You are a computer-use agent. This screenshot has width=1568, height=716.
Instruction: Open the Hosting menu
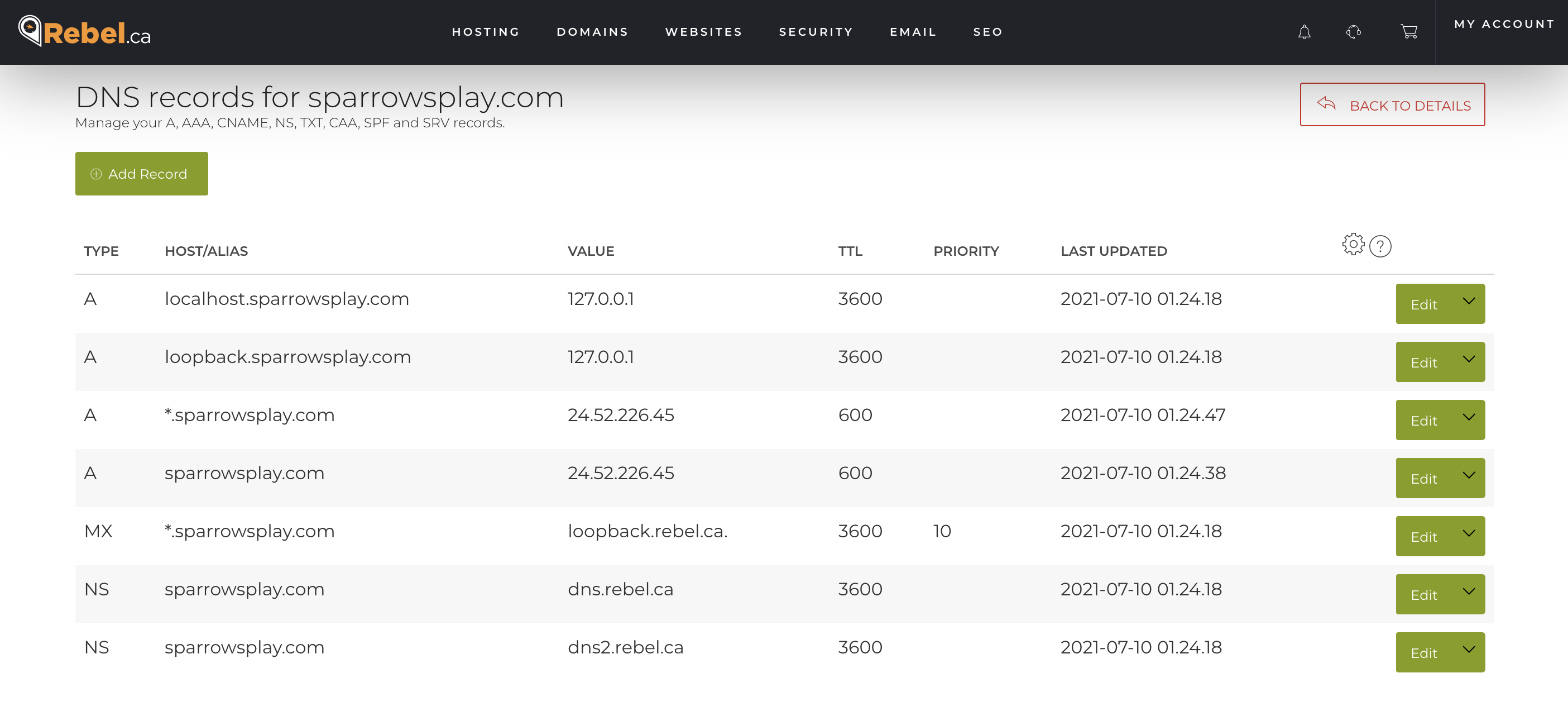[486, 32]
